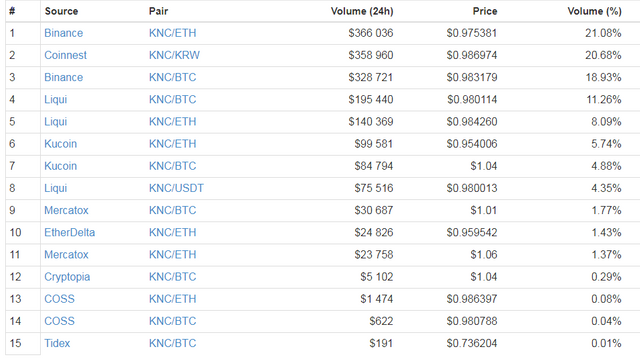
Task: Open the Cryptopia source link
Action: 67,277
